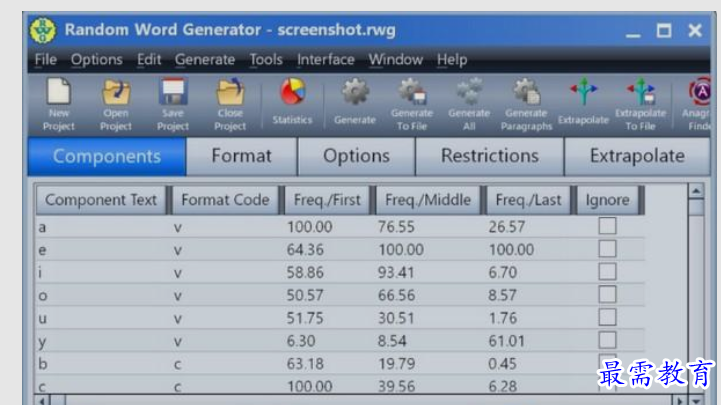Sort by Freq./First column header
Screen dimensions: 721x405
[x=327, y=200]
